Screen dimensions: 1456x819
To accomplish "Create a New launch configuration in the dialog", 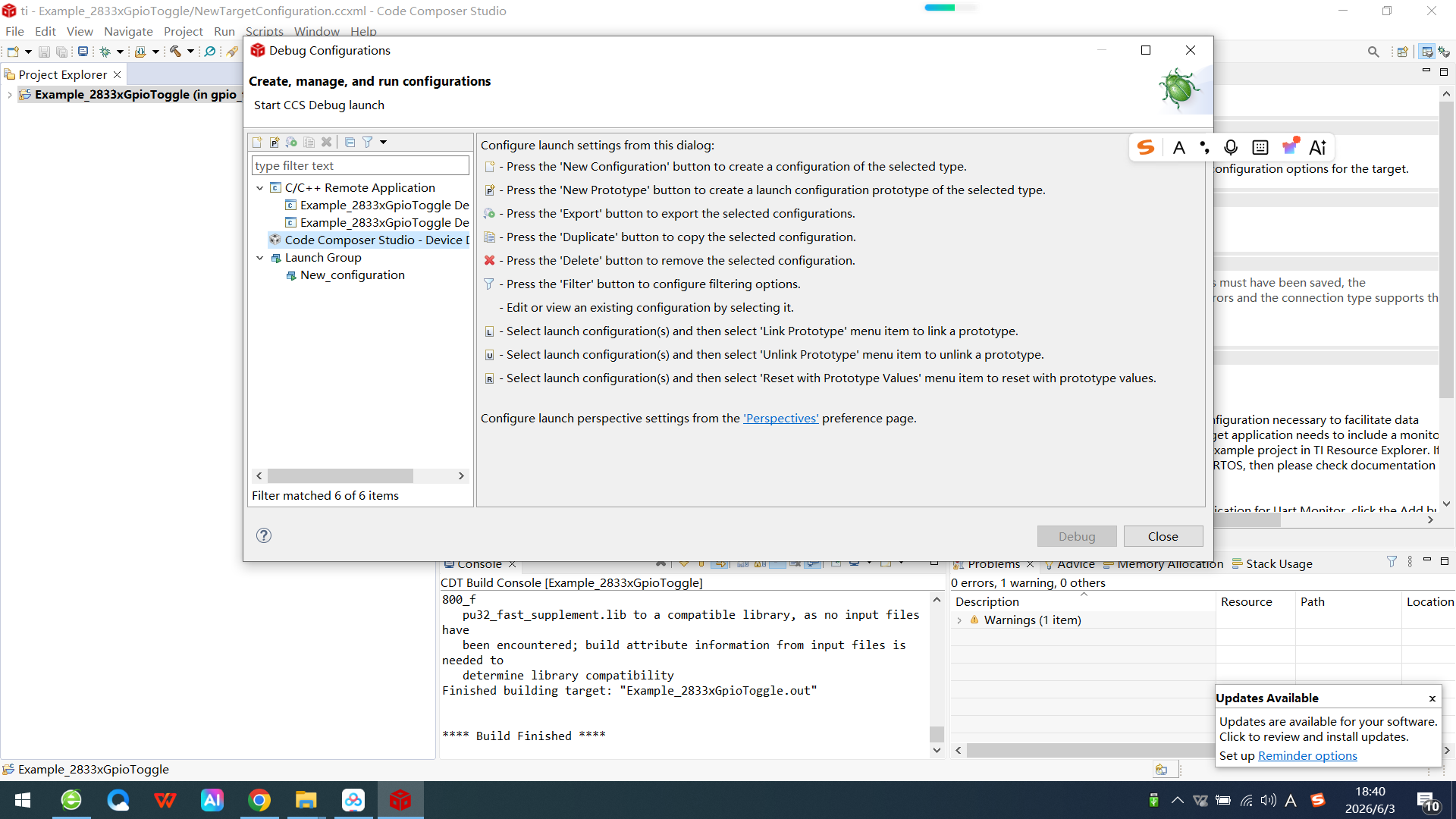I will tap(257, 142).
